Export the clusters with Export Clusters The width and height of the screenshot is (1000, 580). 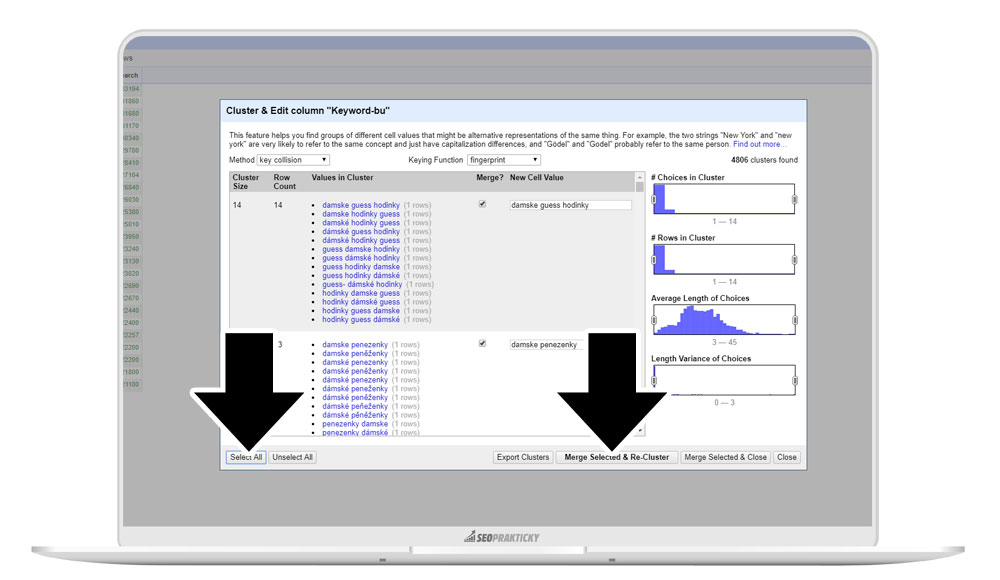point(523,457)
